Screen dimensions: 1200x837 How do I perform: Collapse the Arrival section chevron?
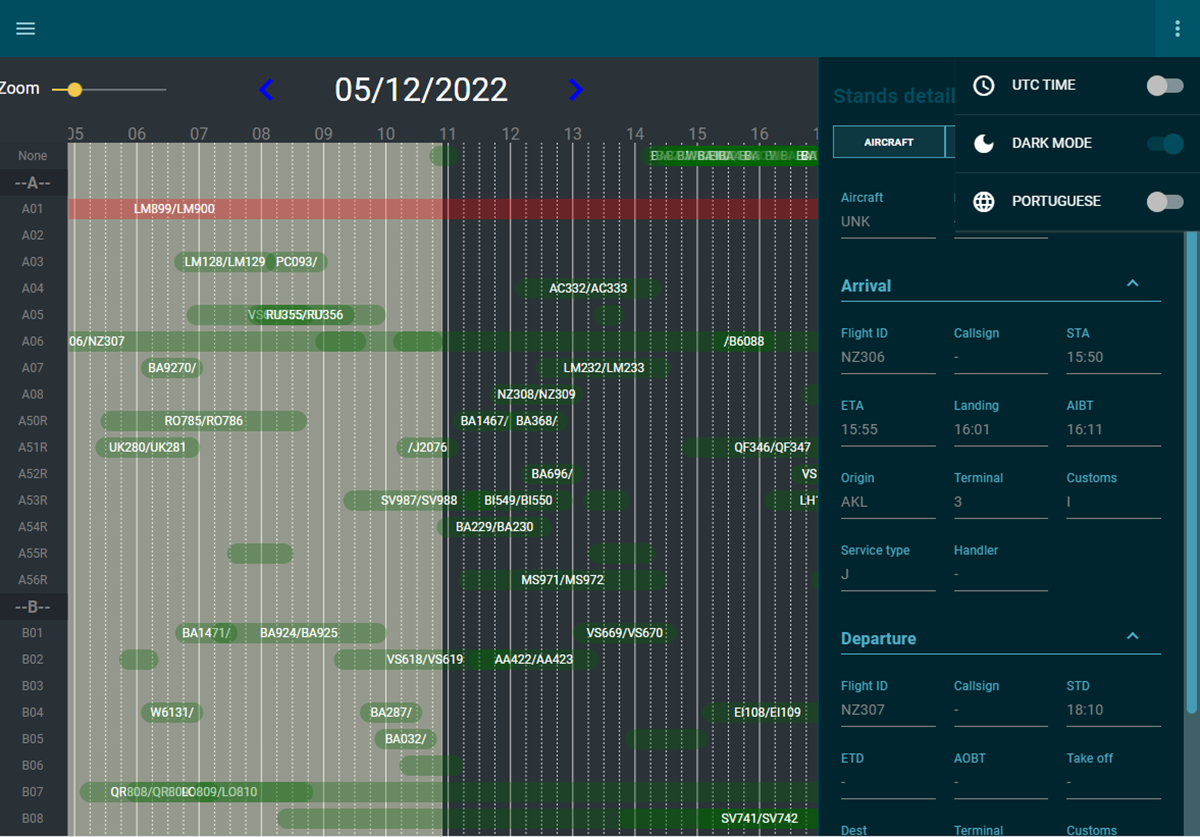pyautogui.click(x=1132, y=284)
